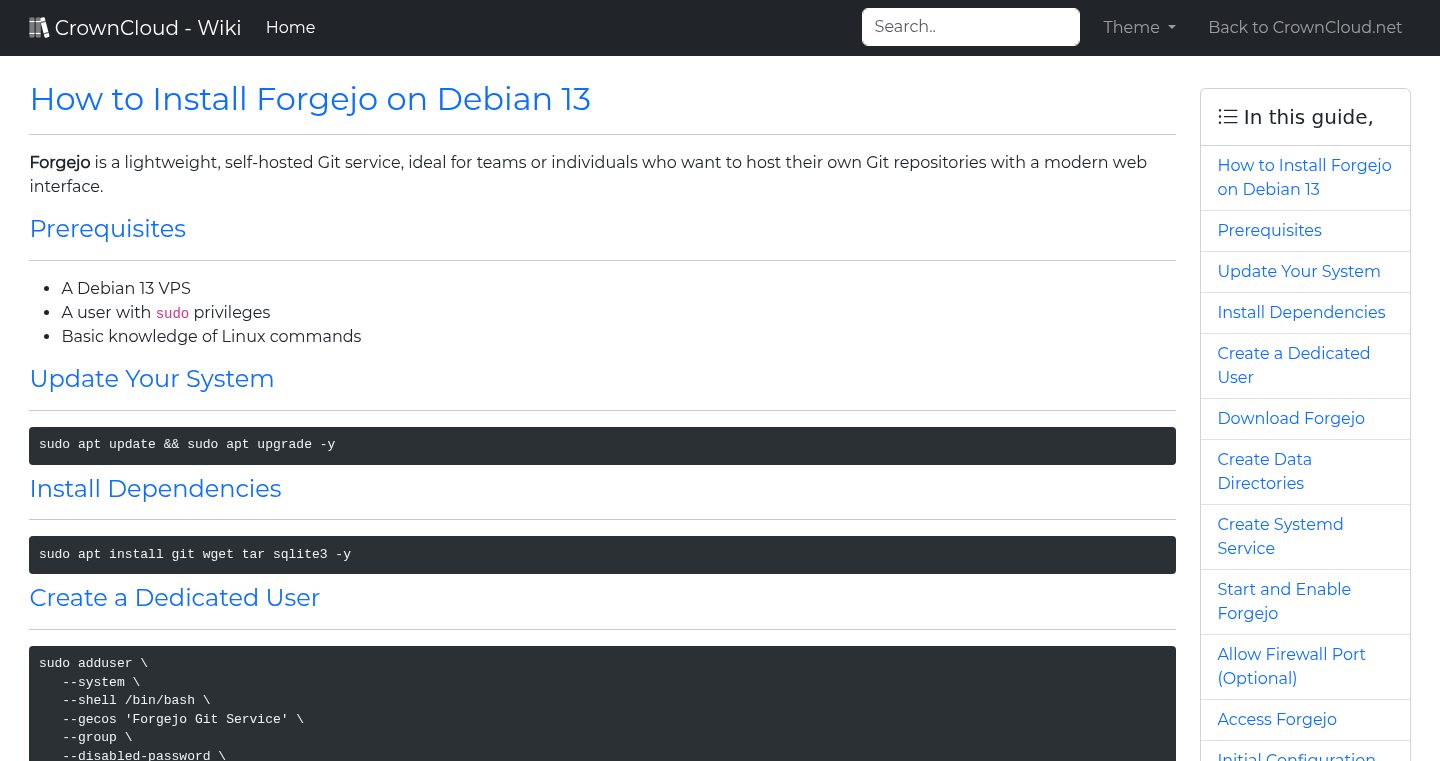Image resolution: width=1440 pixels, height=761 pixels.
Task: Click the CrownCloud logo icon
Action: click(x=39, y=26)
